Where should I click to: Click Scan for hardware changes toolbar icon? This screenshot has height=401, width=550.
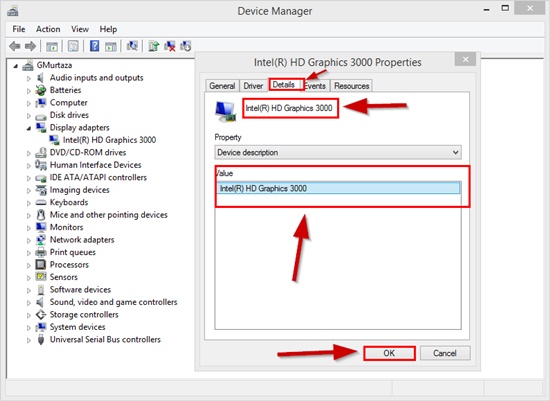[132, 46]
